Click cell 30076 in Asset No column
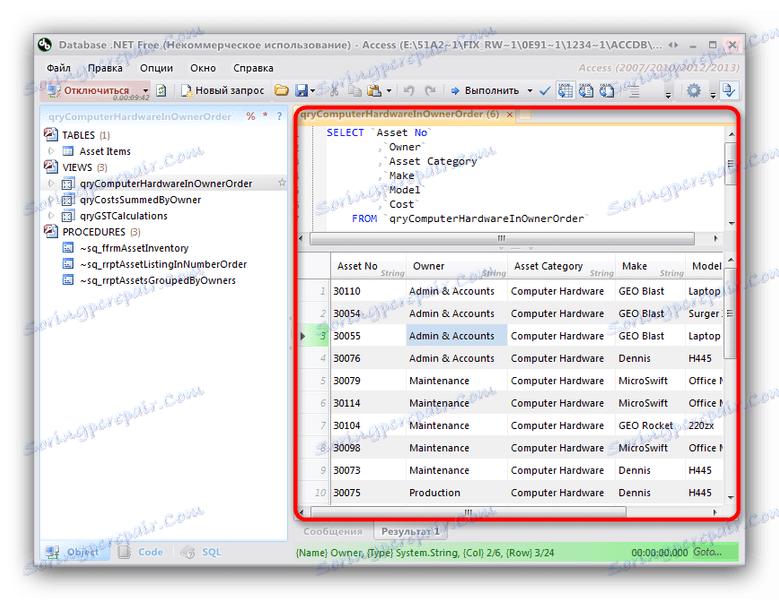Image resolution: width=779 pixels, height=600 pixels. (368, 358)
